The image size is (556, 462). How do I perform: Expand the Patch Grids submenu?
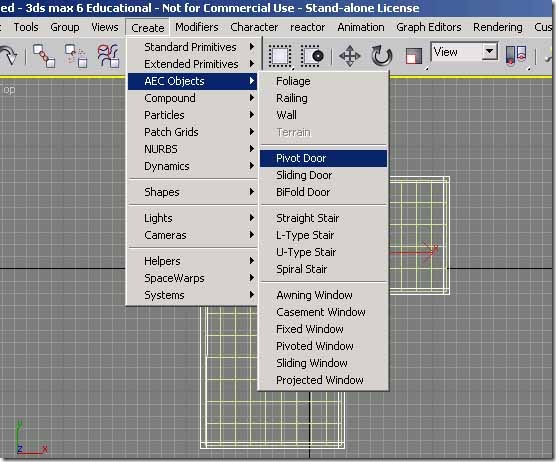(x=192, y=132)
